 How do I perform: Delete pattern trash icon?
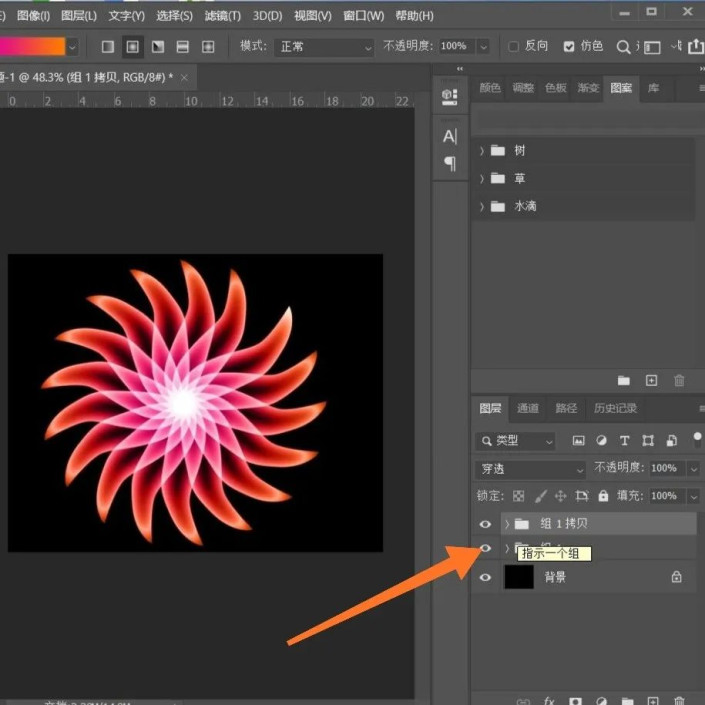(x=679, y=381)
